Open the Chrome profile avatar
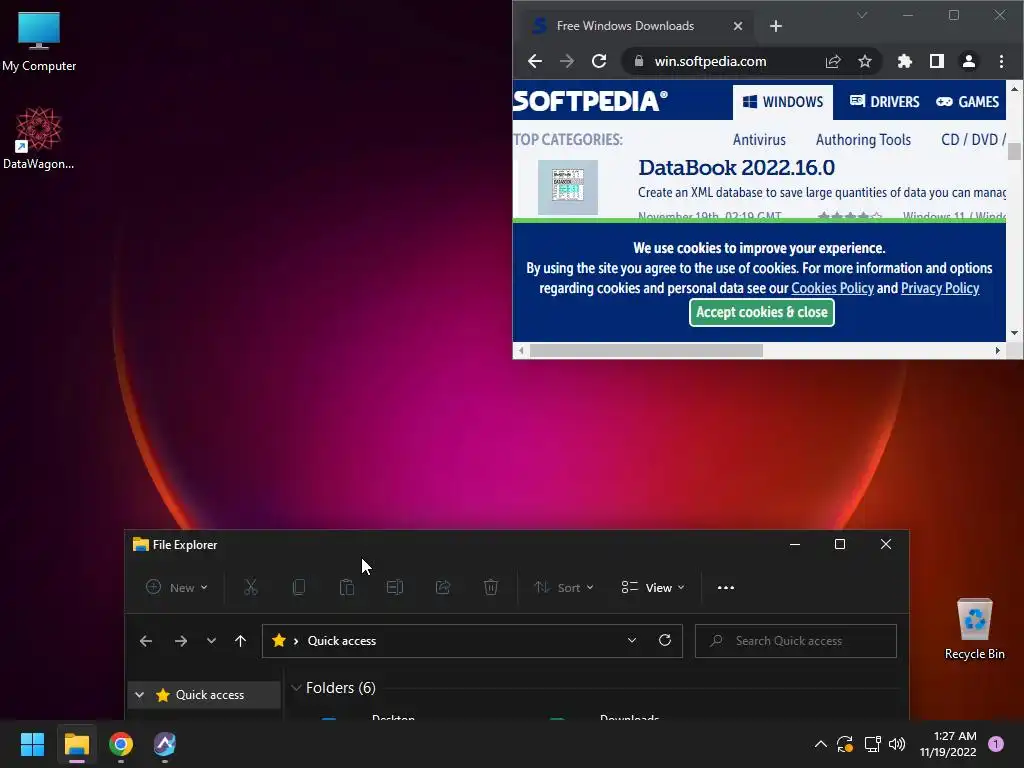The width and height of the screenshot is (1024, 768). (968, 61)
